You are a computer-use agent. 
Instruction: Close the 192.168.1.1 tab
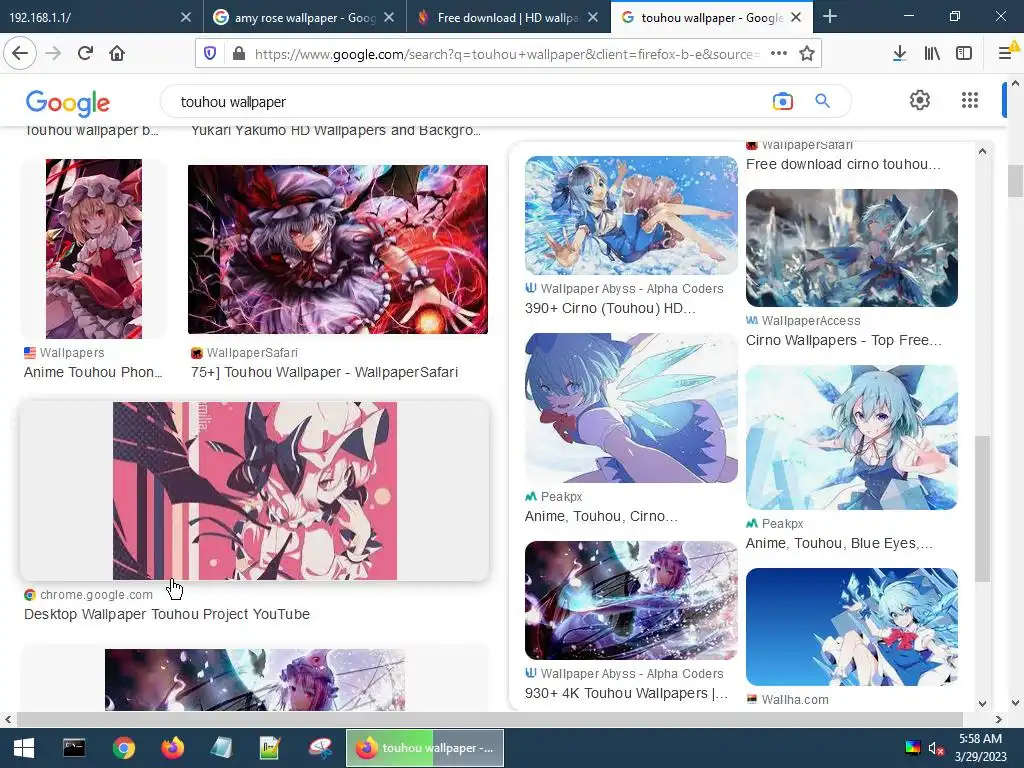click(x=185, y=18)
